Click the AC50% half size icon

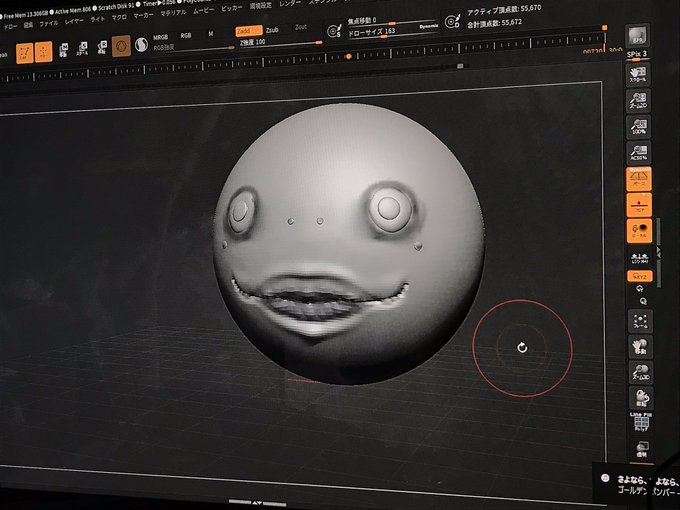point(639,153)
